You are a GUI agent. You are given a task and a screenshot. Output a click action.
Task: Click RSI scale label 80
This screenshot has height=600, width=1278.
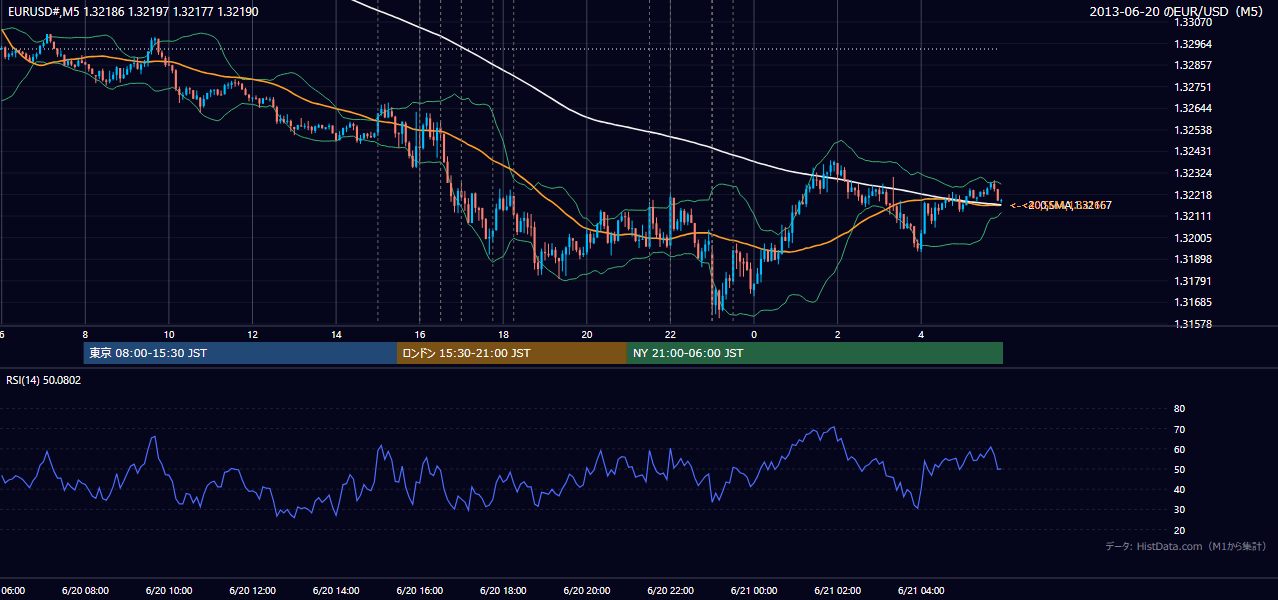1179,409
